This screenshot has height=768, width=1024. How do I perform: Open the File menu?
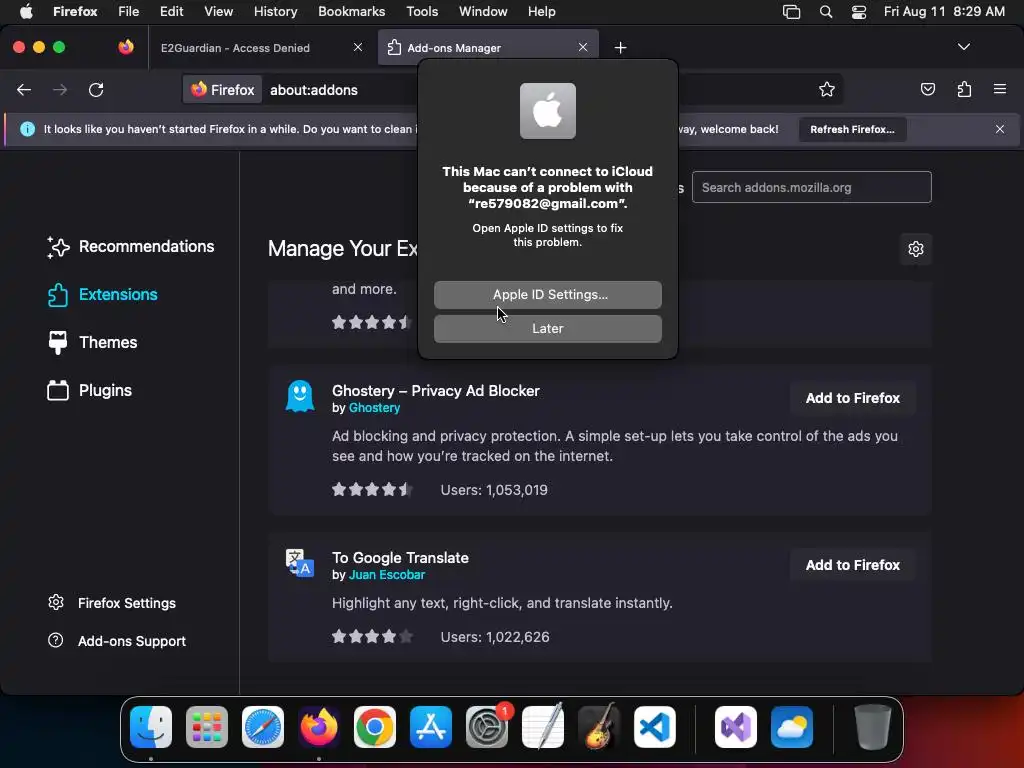[x=129, y=11]
